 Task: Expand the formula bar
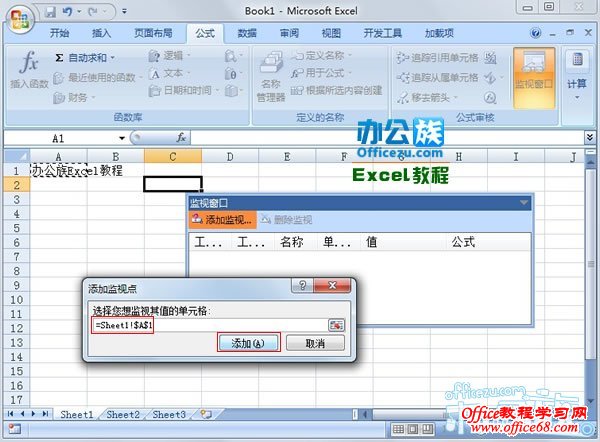(590, 137)
